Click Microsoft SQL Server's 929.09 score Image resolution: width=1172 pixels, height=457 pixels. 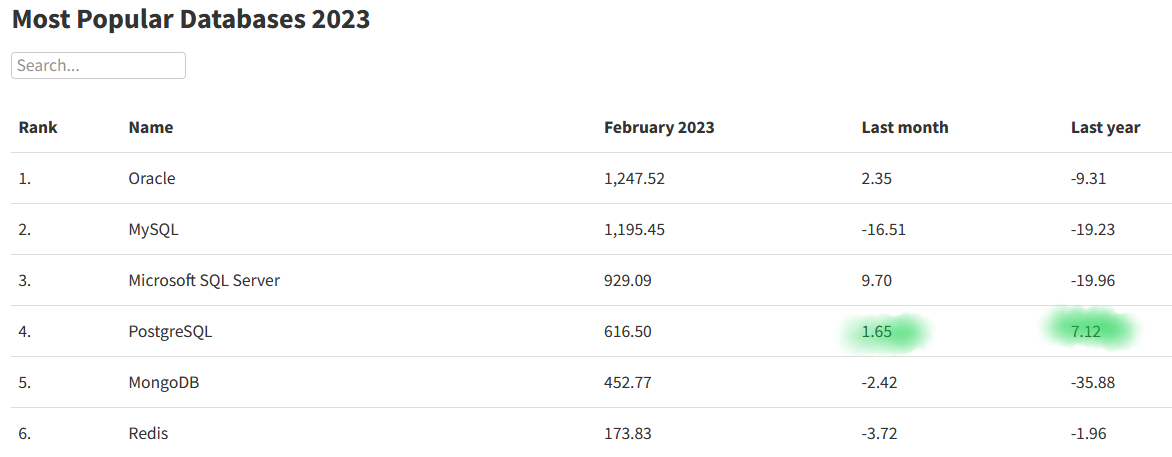(628, 280)
